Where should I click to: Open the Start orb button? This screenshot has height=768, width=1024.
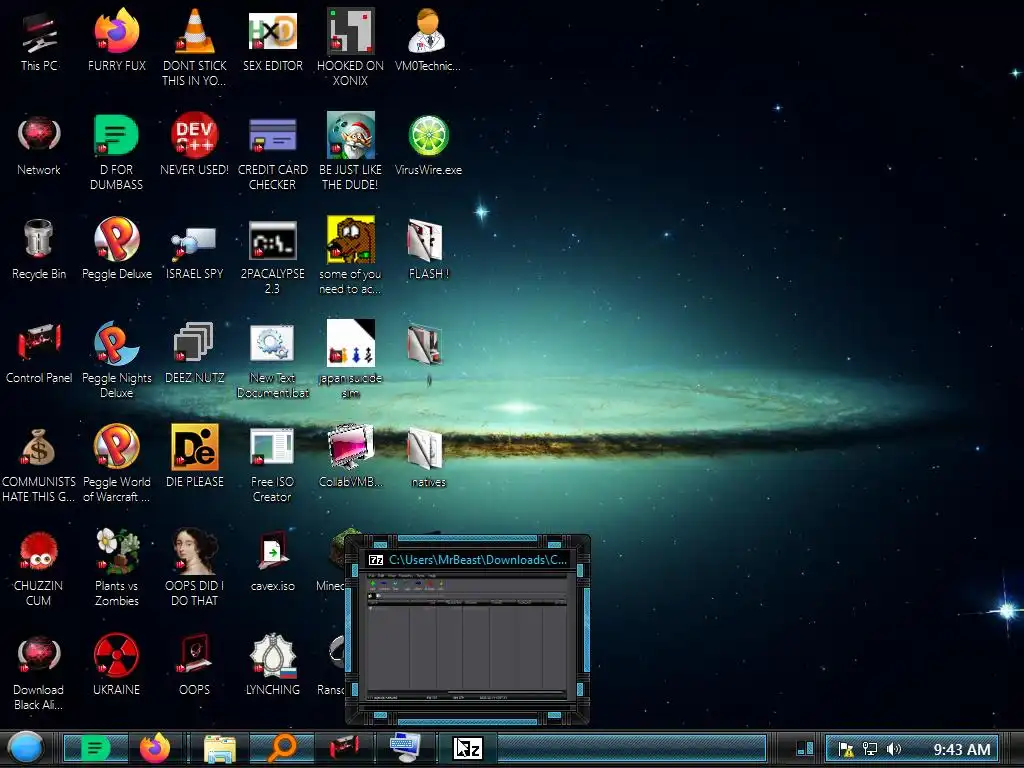26,748
